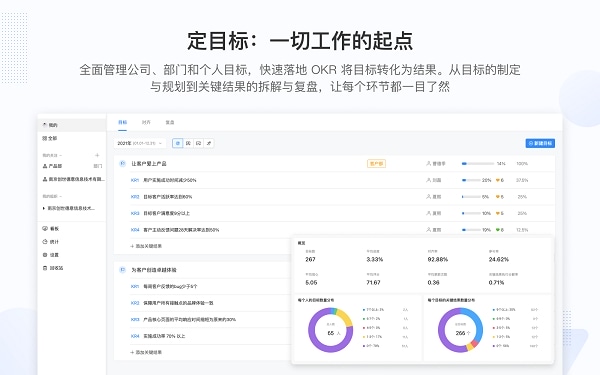Click the pin icon in the view toolbar
The width and height of the screenshot is (600, 375).
click(209, 143)
